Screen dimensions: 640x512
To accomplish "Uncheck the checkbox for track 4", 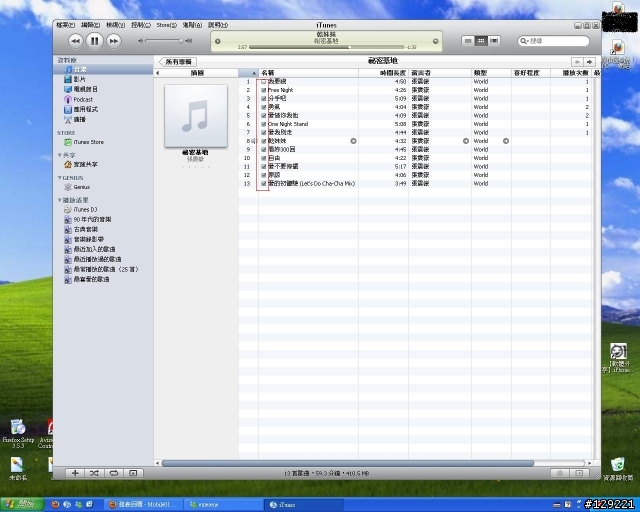I will pyautogui.click(x=264, y=107).
